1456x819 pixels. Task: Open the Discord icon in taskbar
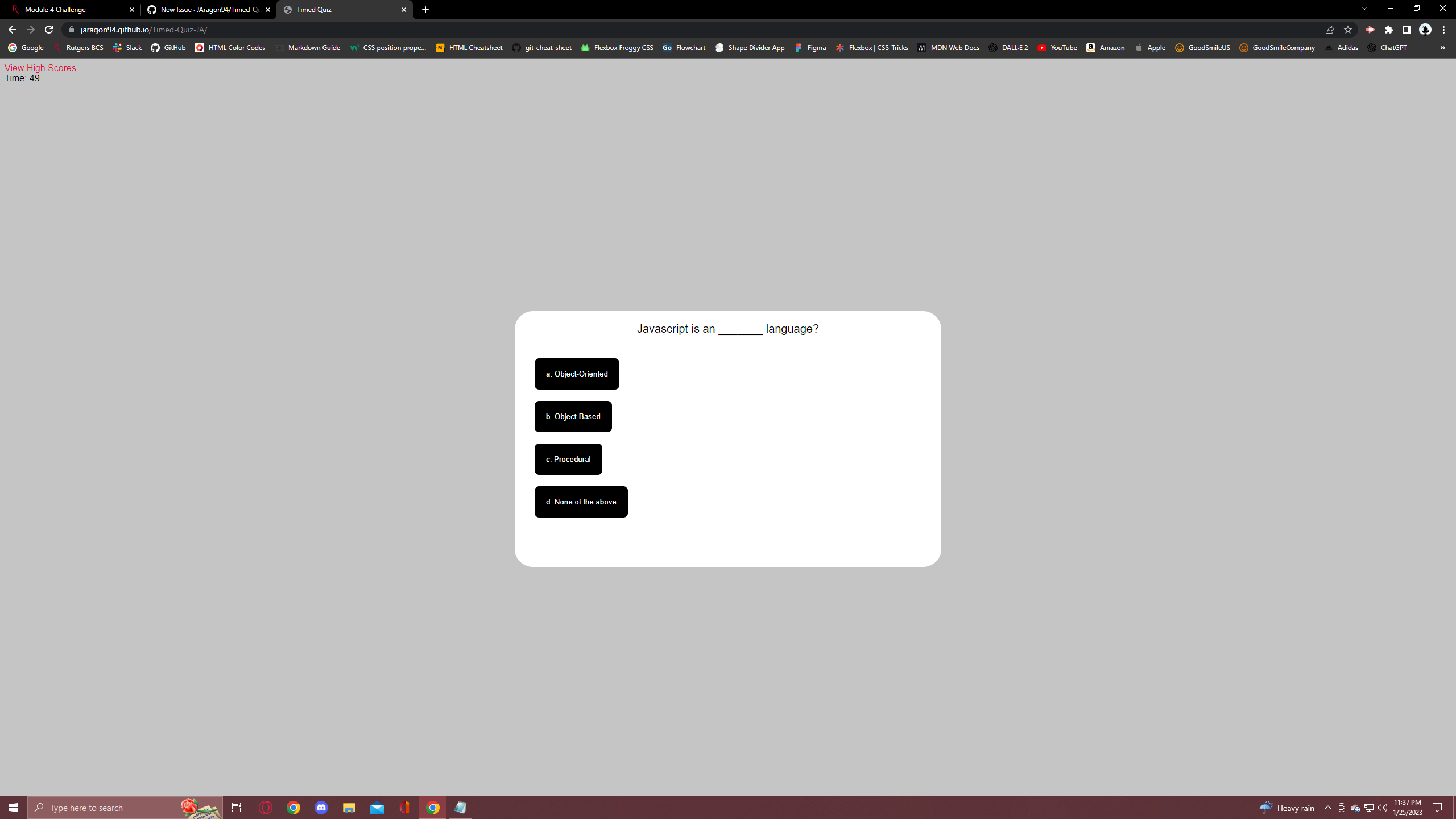(321, 808)
